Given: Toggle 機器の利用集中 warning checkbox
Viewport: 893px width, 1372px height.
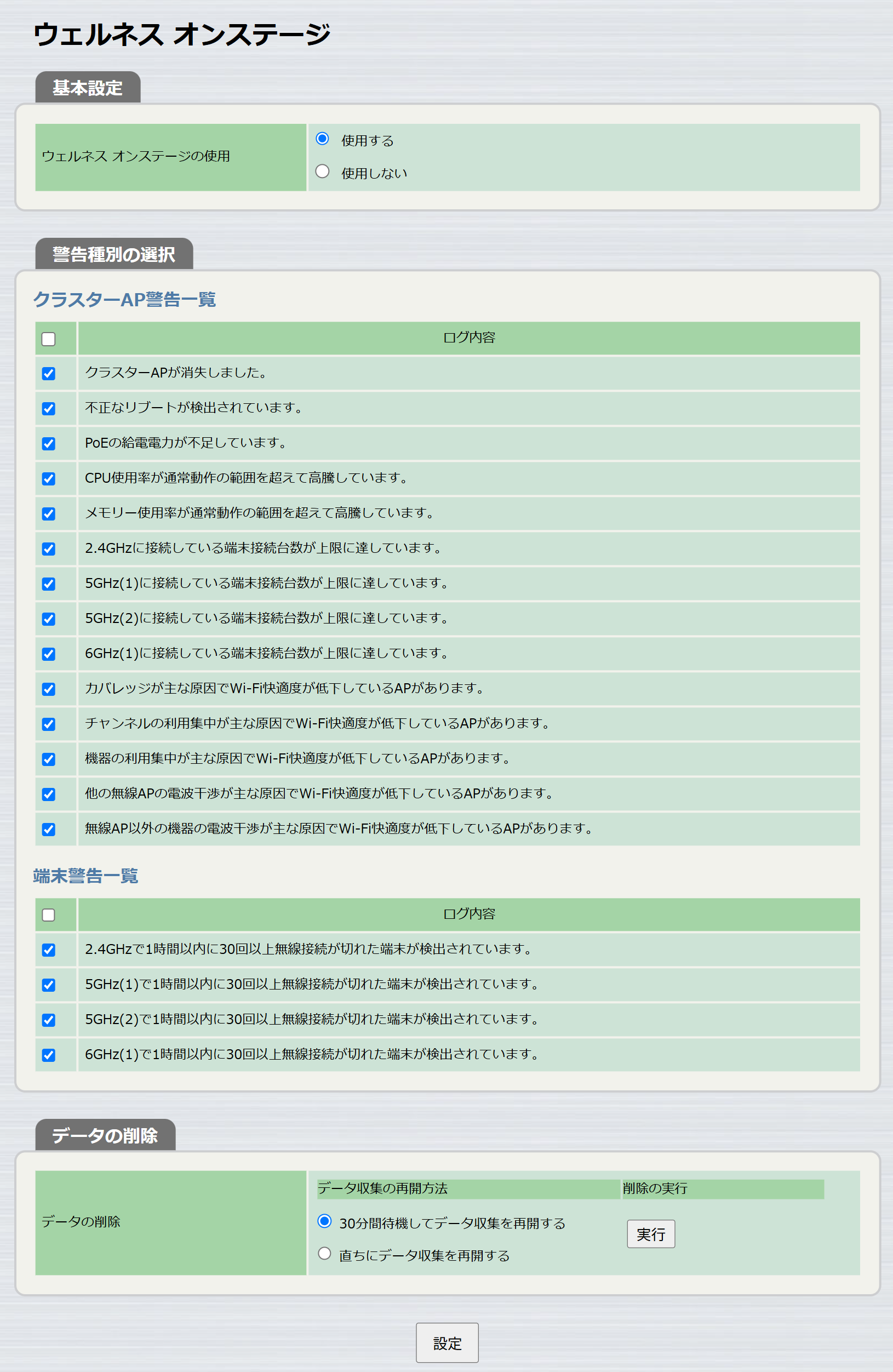Looking at the screenshot, I should tap(48, 760).
